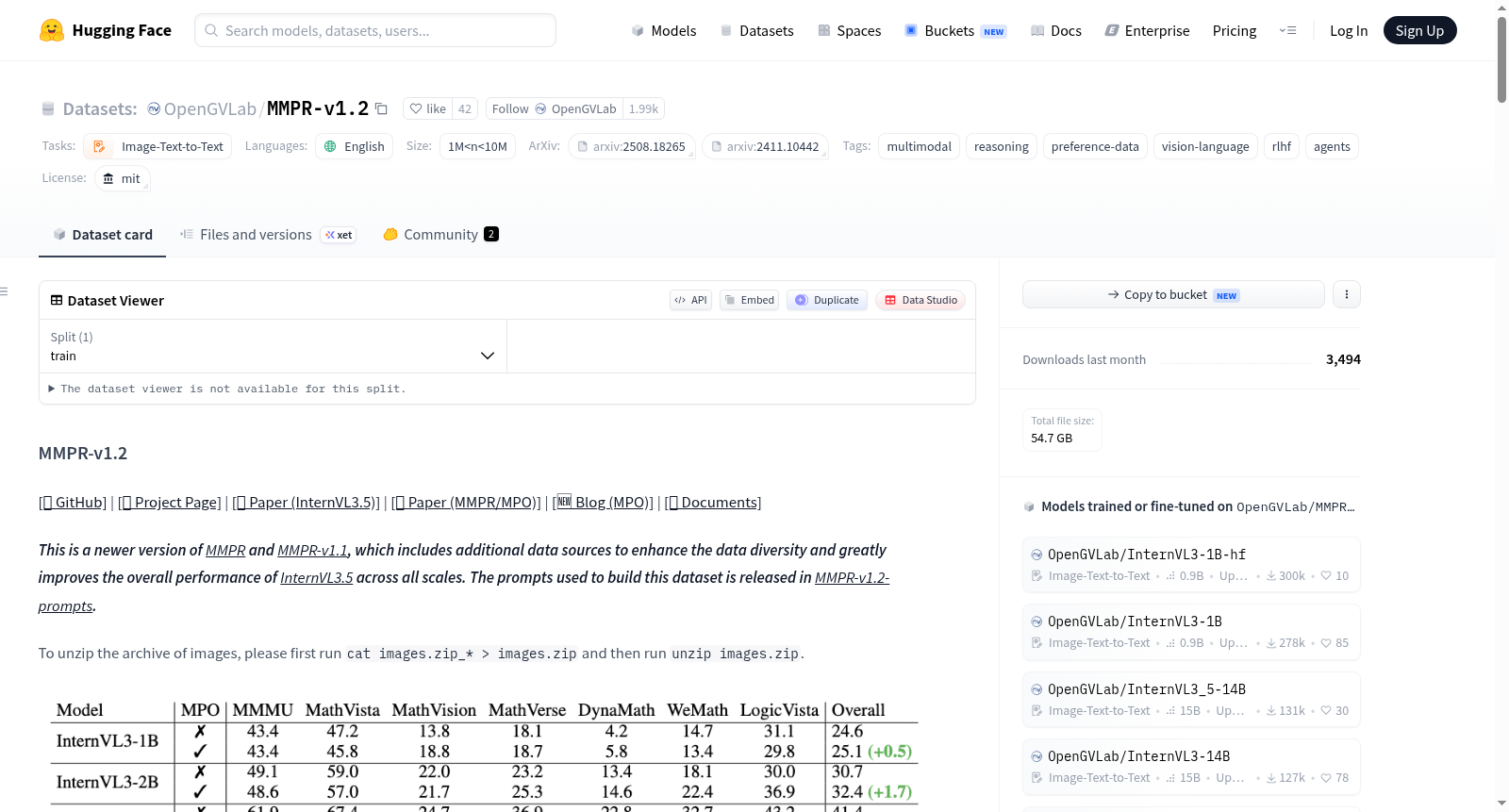Click the Hugging Face logo
Image resolution: width=1509 pixels, height=812 pixels.
pos(106,30)
